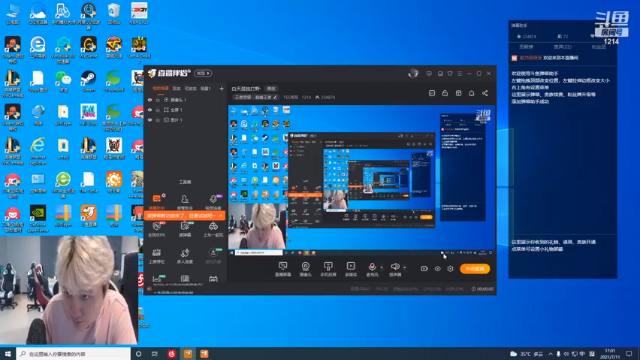The height and width of the screenshot is (360, 640).
Task: Toggle preview visibility eye near settings gear
Action: tap(437, 269)
